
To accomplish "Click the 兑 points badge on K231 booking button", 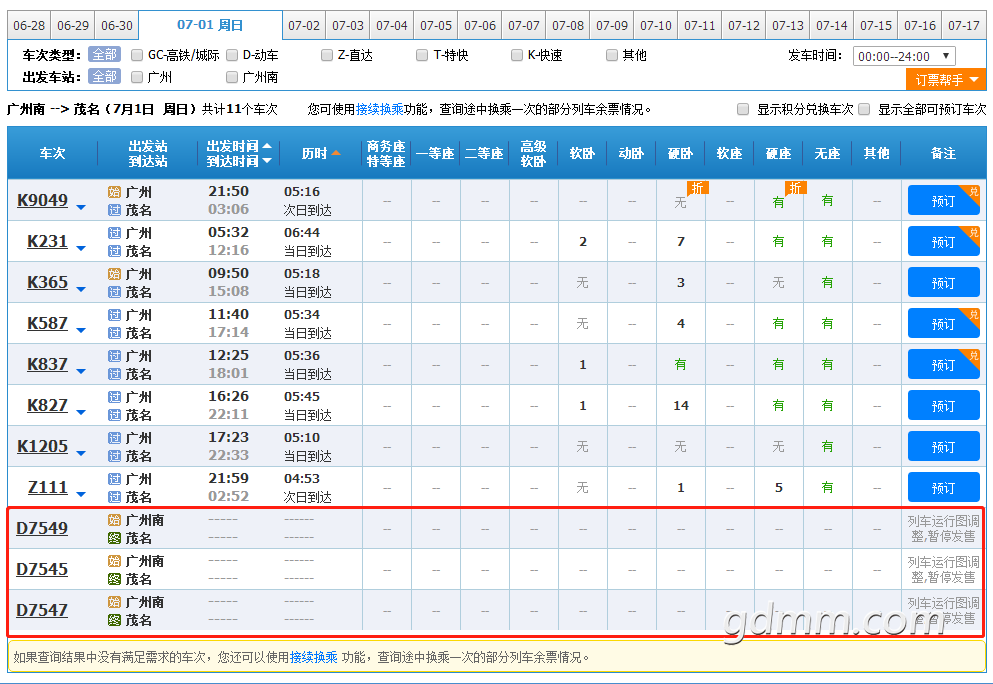I will coord(973,232).
